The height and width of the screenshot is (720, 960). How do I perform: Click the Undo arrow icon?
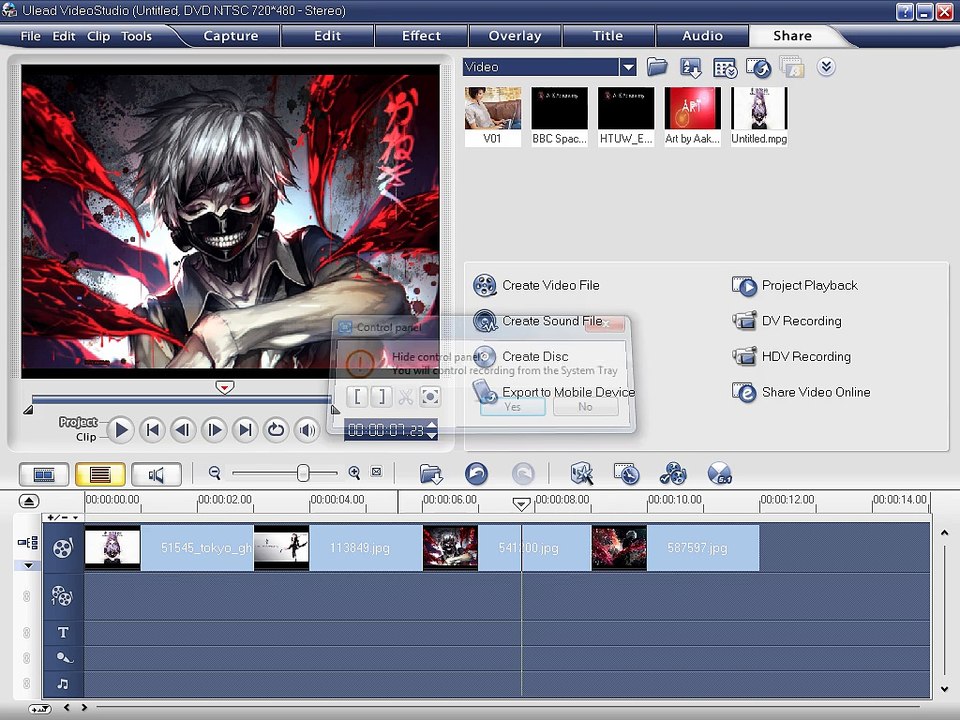pyautogui.click(x=476, y=473)
